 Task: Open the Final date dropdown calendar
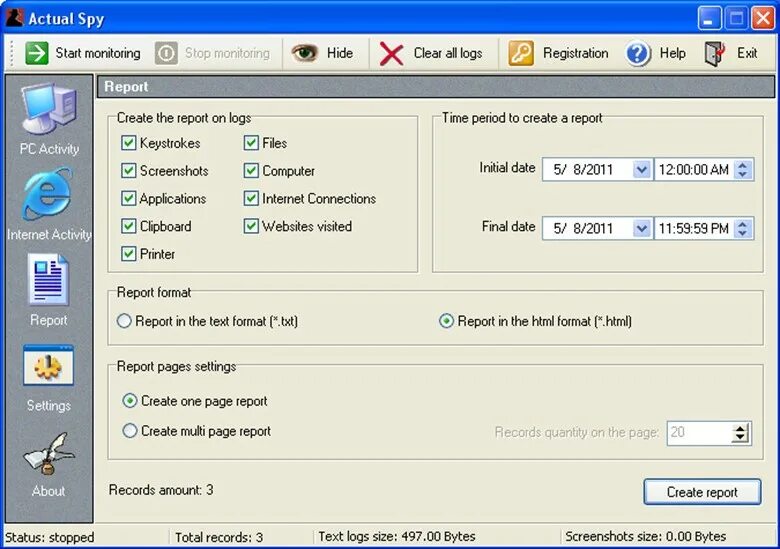point(642,229)
